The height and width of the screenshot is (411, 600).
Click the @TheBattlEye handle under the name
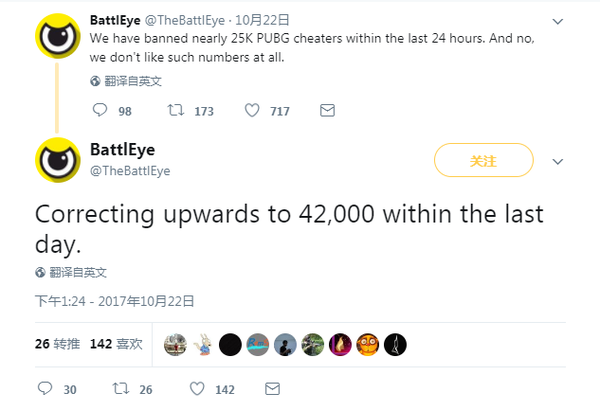pos(130,171)
